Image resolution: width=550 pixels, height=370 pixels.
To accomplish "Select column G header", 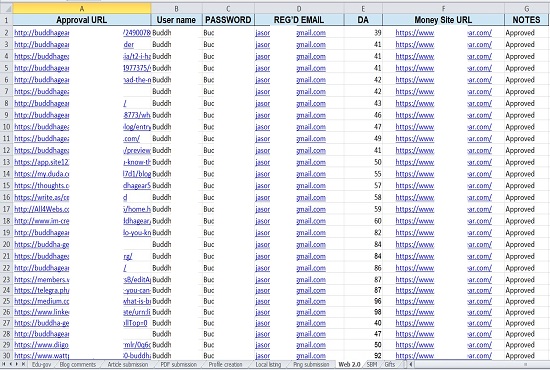I will [526, 9].
